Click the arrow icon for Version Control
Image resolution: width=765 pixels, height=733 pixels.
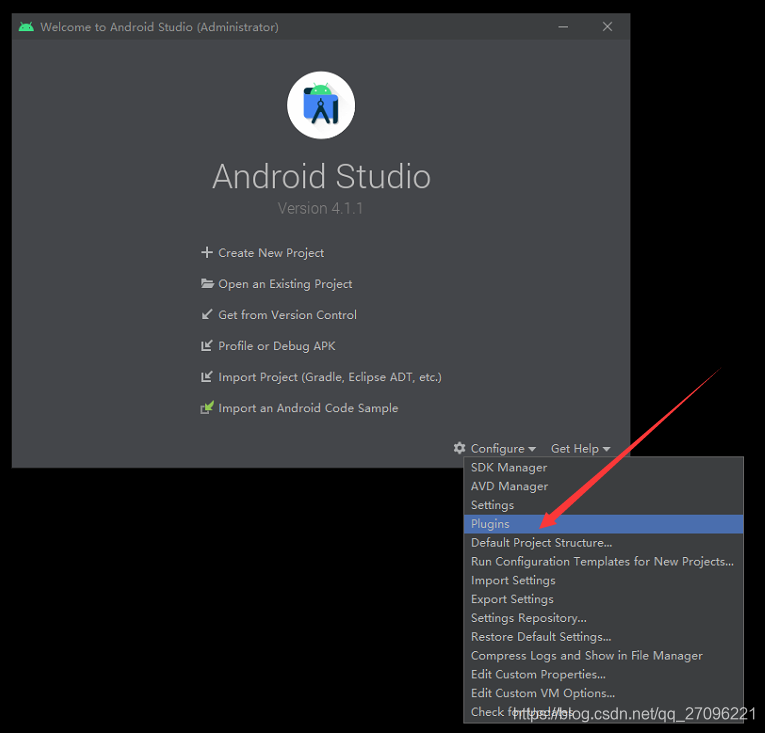pyautogui.click(x=207, y=314)
